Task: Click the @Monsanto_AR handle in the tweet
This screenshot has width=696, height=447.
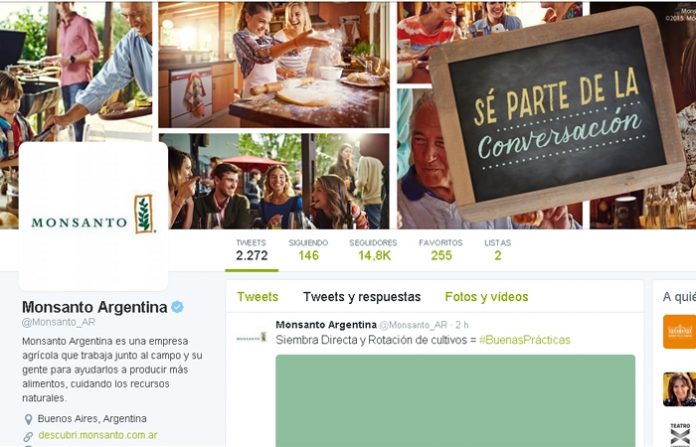Action: click(x=413, y=325)
